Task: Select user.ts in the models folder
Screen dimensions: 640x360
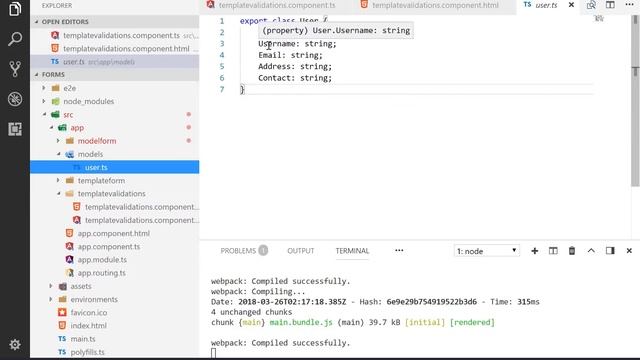Action: click(x=115, y=167)
